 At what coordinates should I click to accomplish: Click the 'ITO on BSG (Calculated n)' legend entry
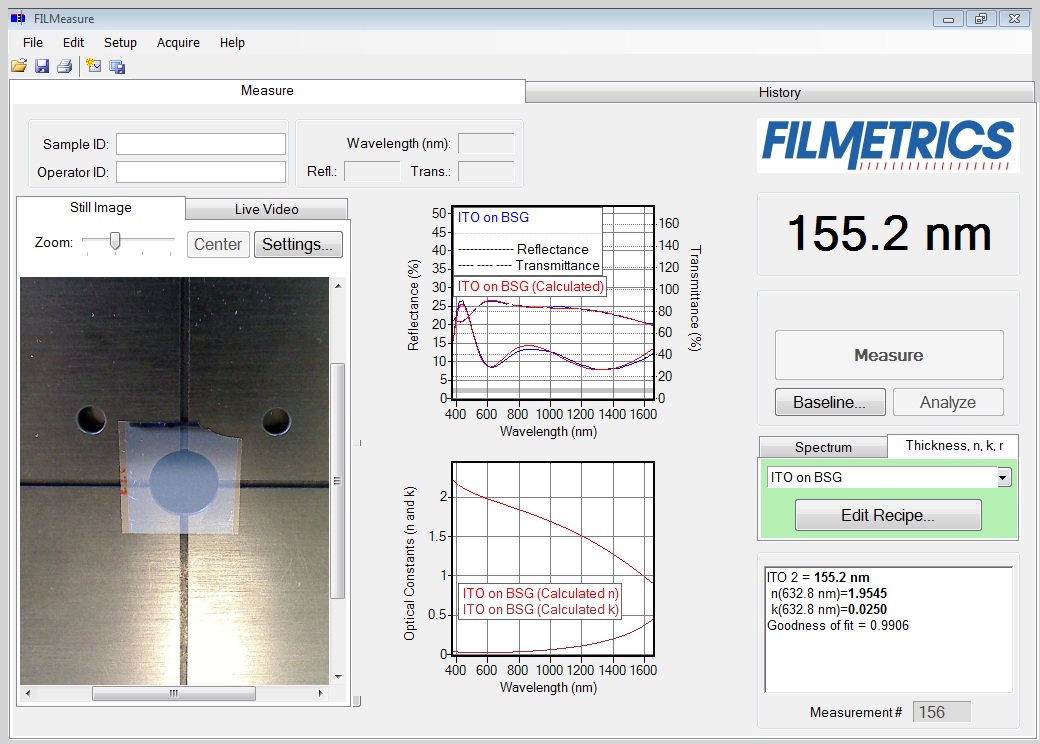(541, 593)
